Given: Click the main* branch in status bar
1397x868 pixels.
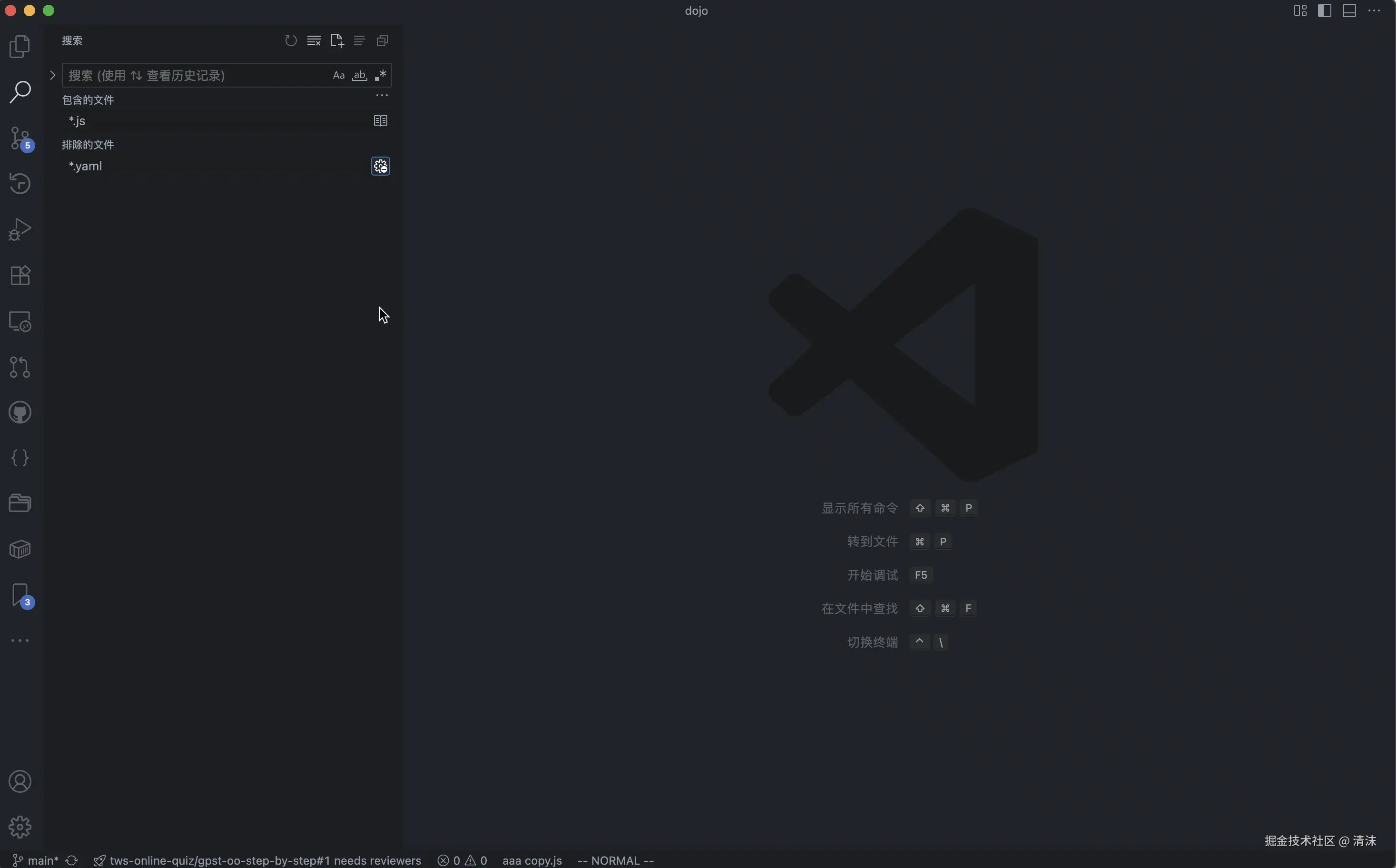Looking at the screenshot, I should [36, 860].
